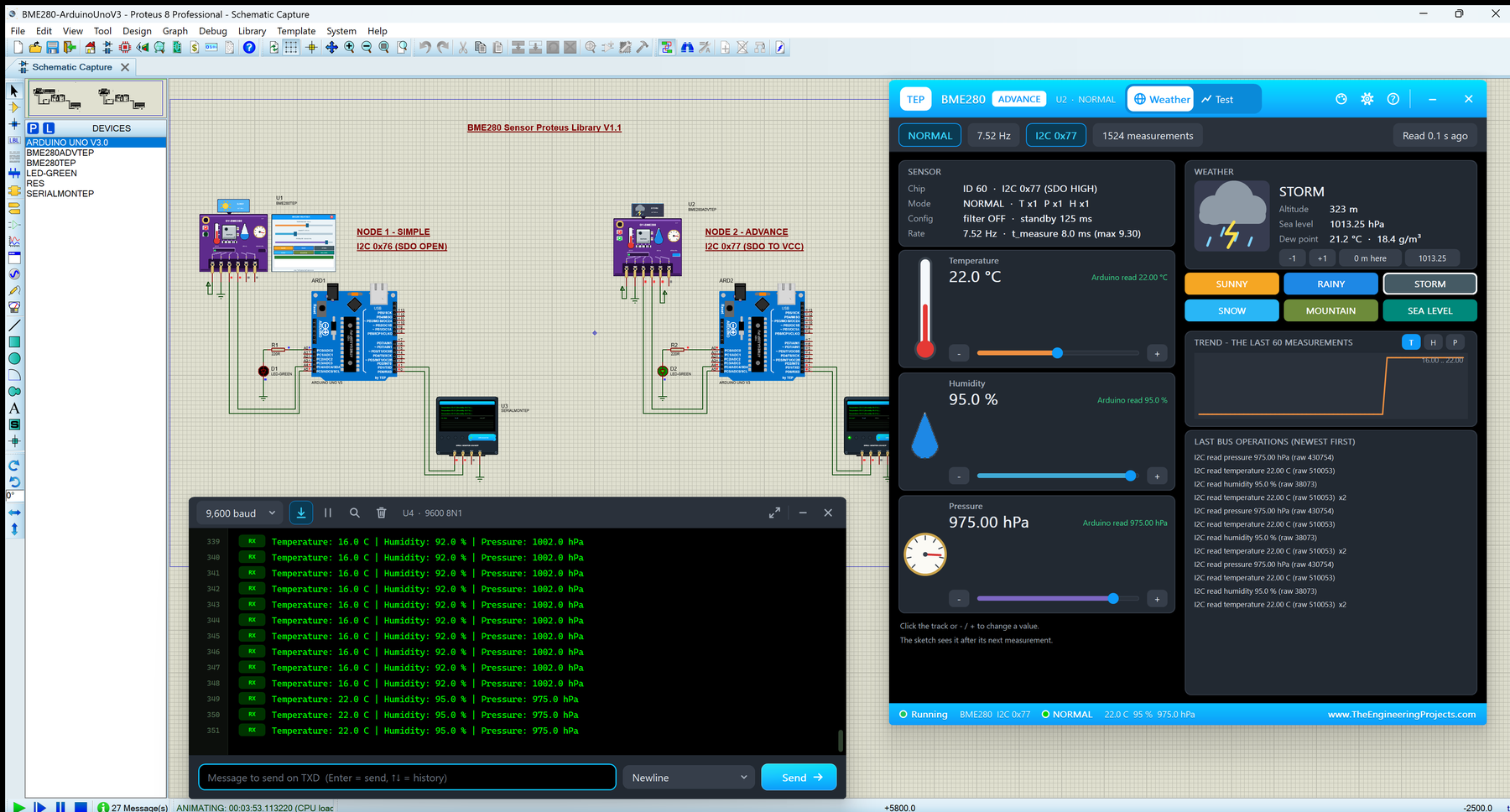Apply the SEA LEVEL weather preset
Screen dimensions: 1510x812
(x=1429, y=311)
